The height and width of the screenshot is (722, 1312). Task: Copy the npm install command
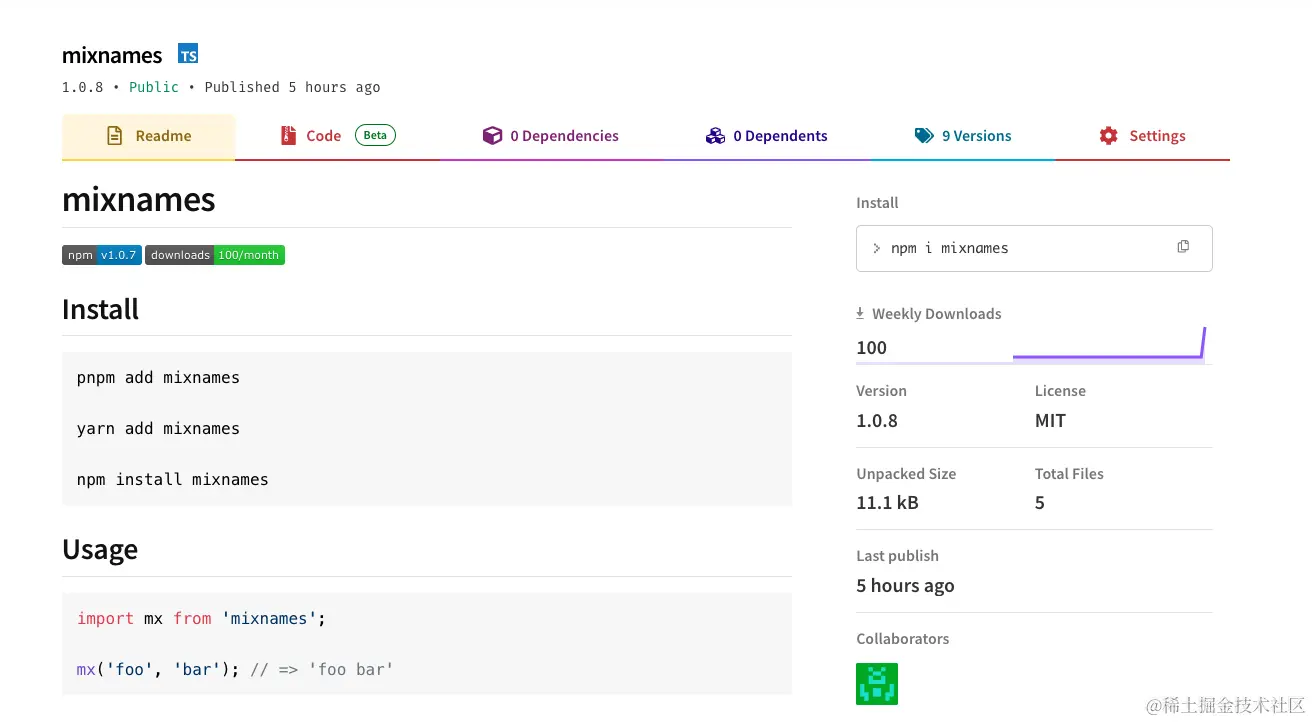[x=1183, y=247]
